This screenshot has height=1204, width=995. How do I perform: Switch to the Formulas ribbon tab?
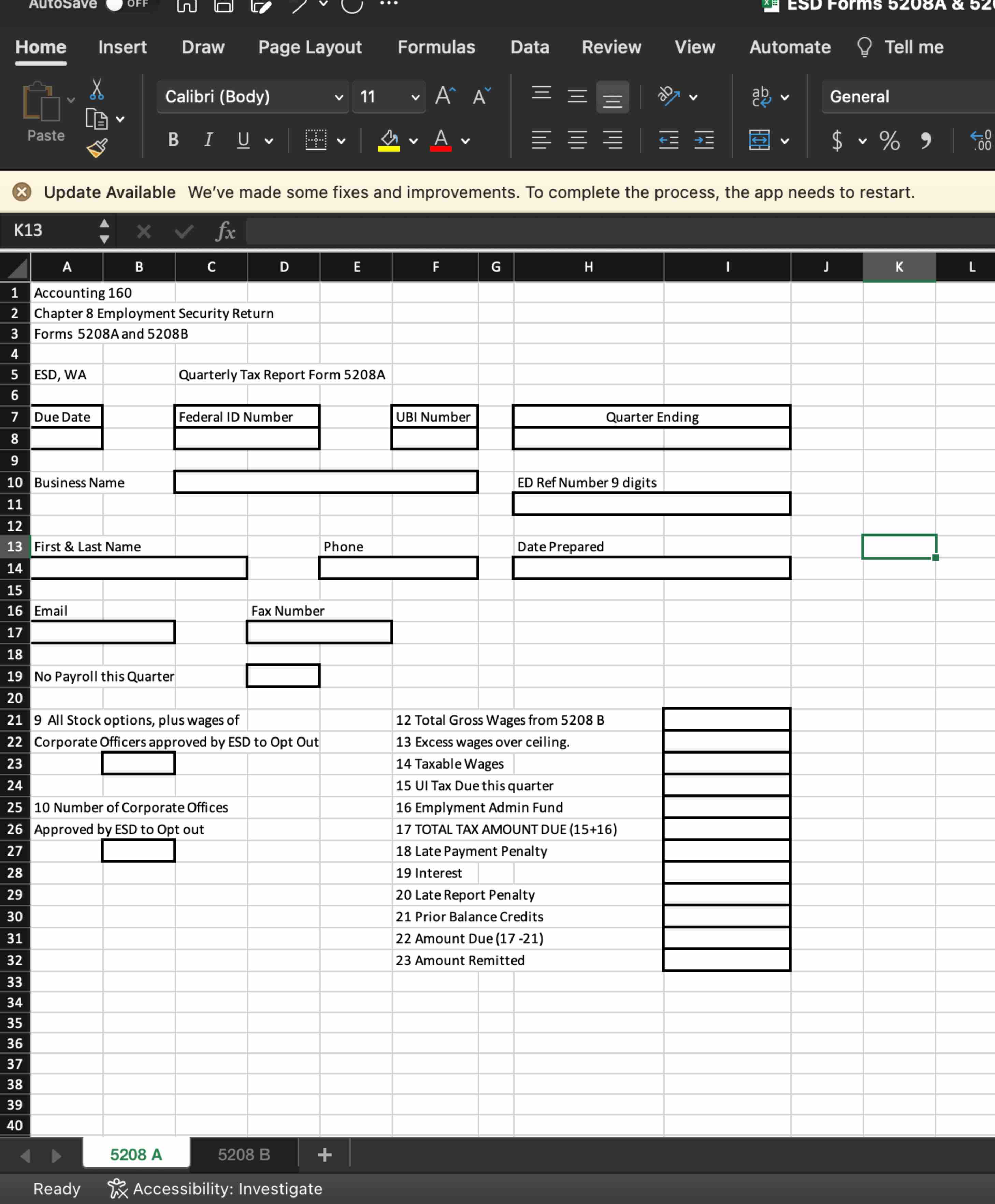436,47
